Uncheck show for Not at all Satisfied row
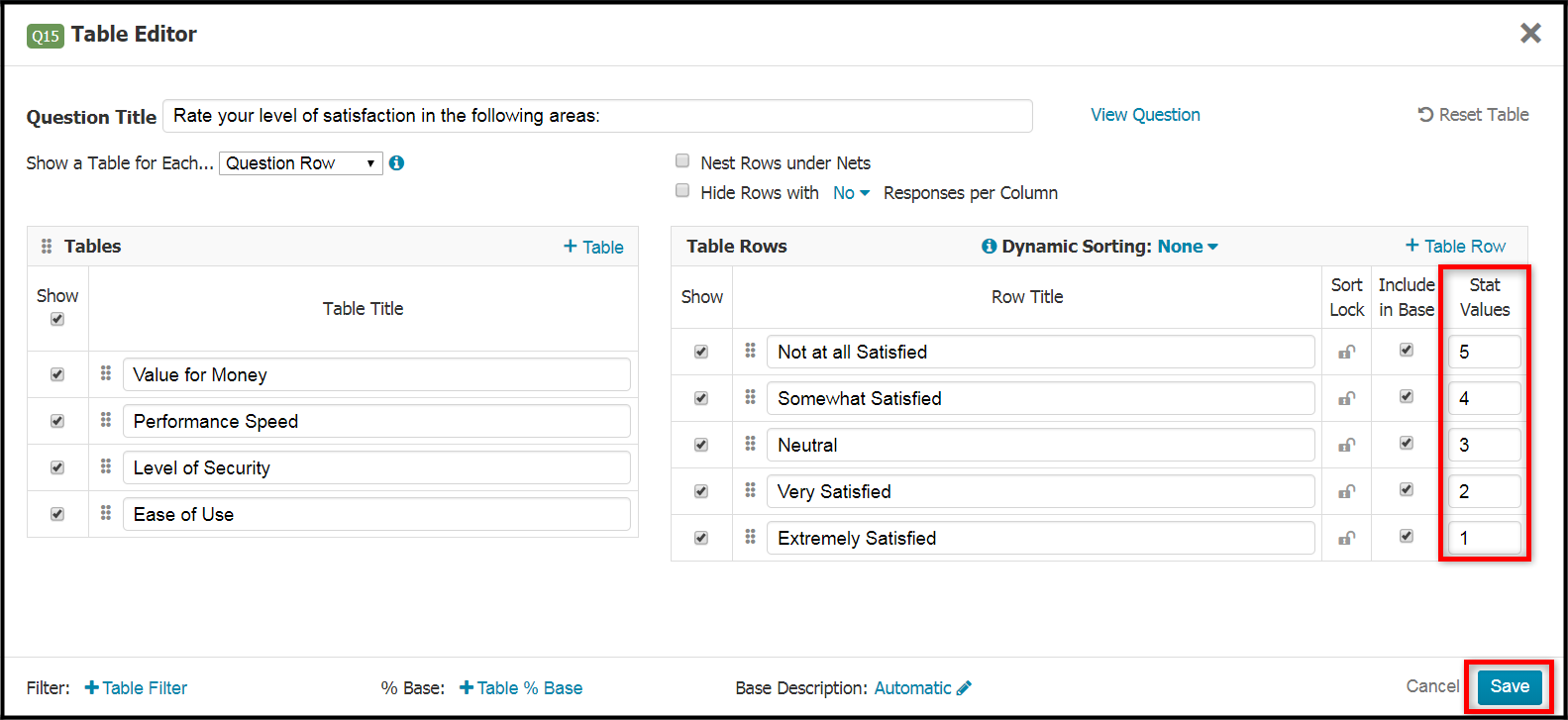 pyautogui.click(x=701, y=352)
